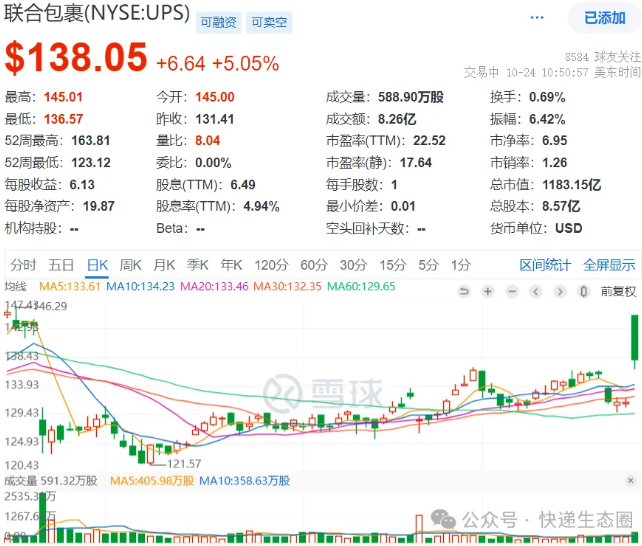Close the volume panel with X icon

point(631,481)
